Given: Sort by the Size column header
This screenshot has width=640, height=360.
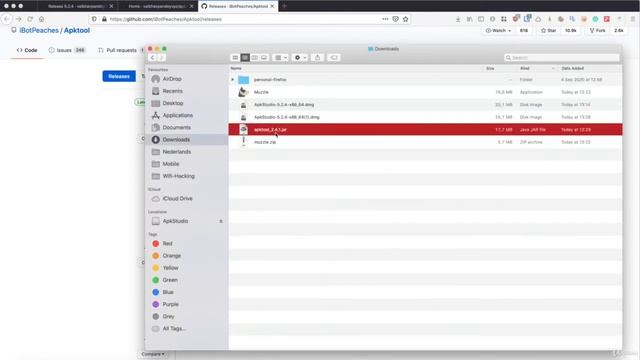Looking at the screenshot, I should pos(490,68).
